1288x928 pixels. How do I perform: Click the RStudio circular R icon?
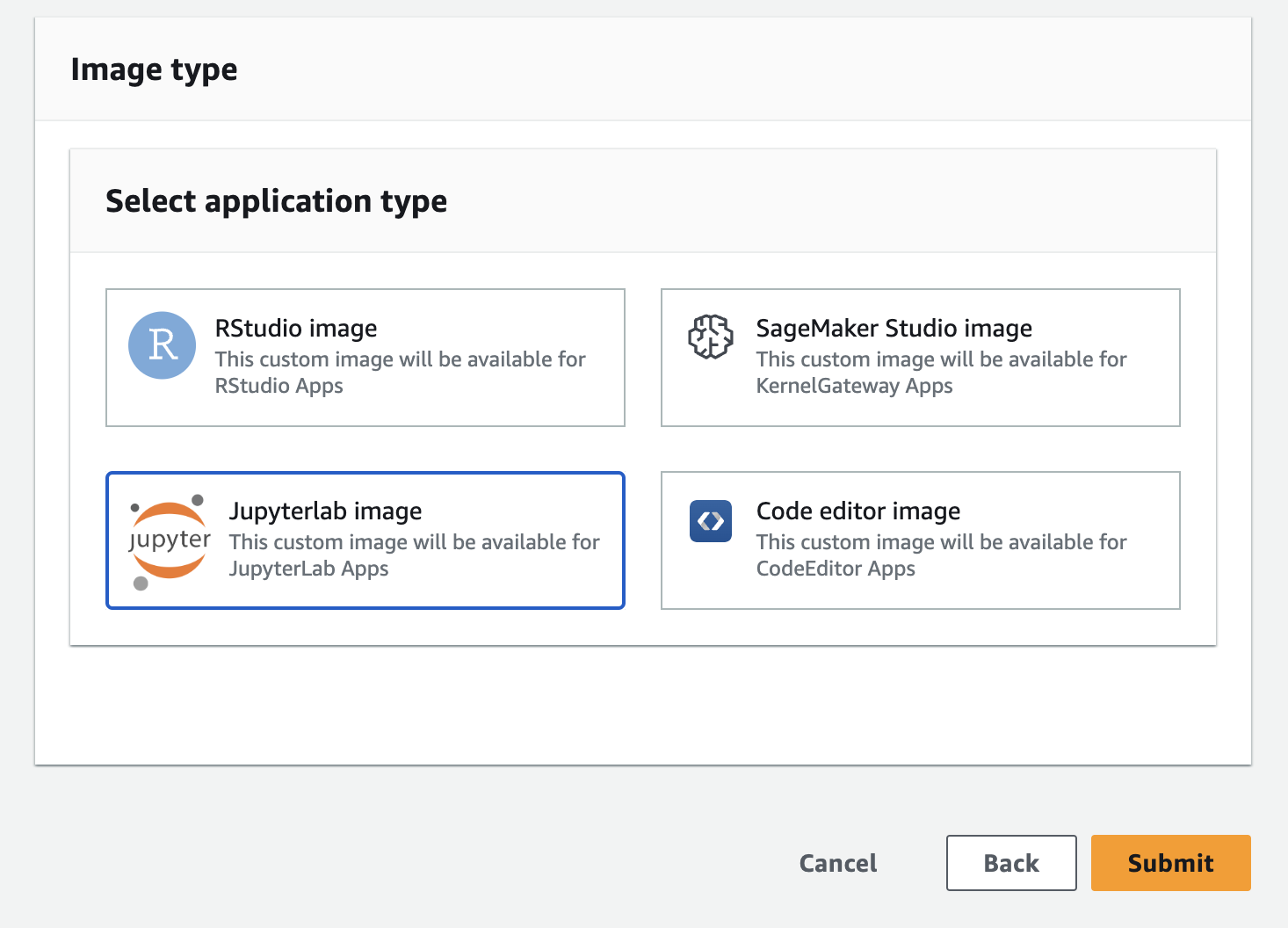162,345
